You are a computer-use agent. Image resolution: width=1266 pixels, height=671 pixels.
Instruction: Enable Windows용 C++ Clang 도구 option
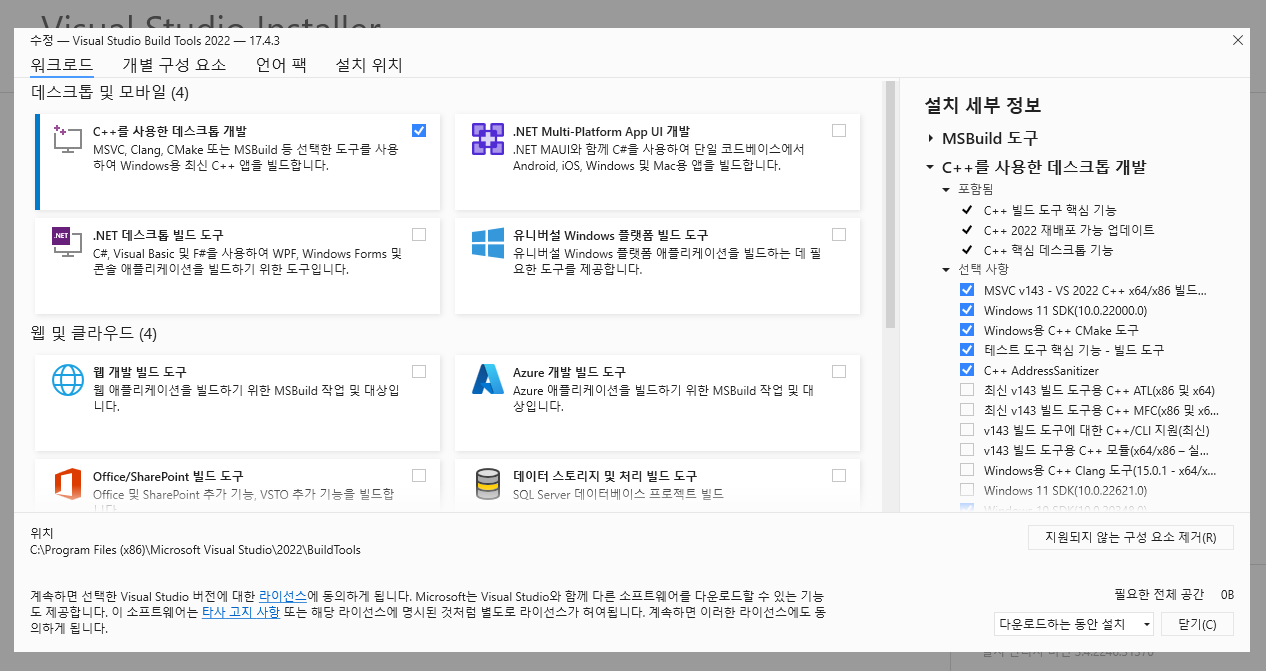coord(967,470)
